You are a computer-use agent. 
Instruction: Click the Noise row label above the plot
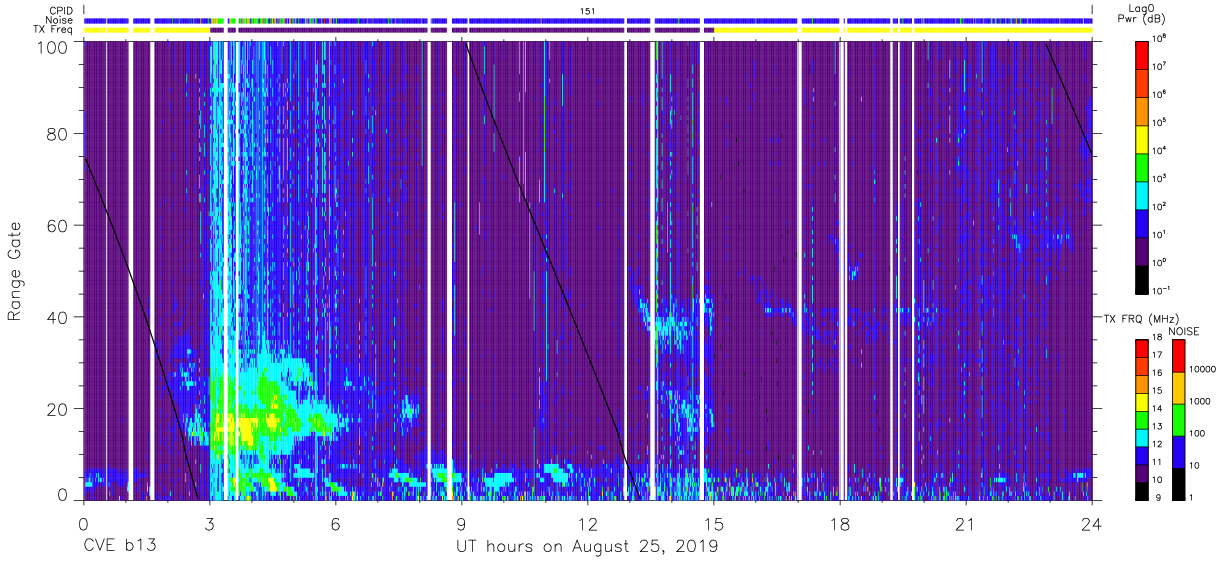(61, 20)
